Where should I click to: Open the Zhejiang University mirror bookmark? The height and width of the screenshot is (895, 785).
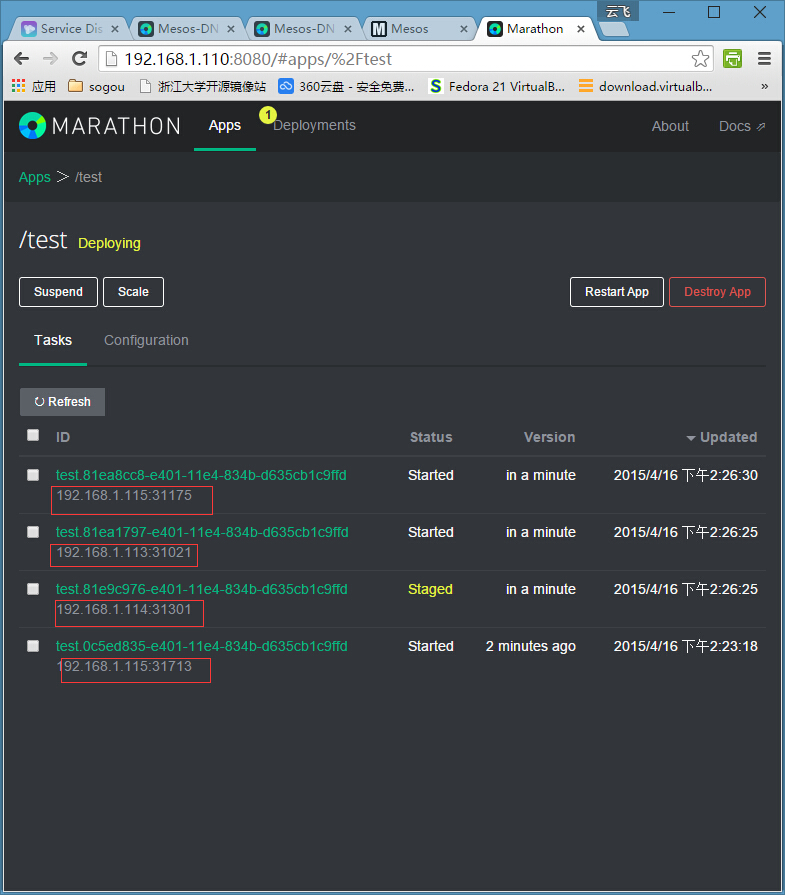click(x=203, y=86)
